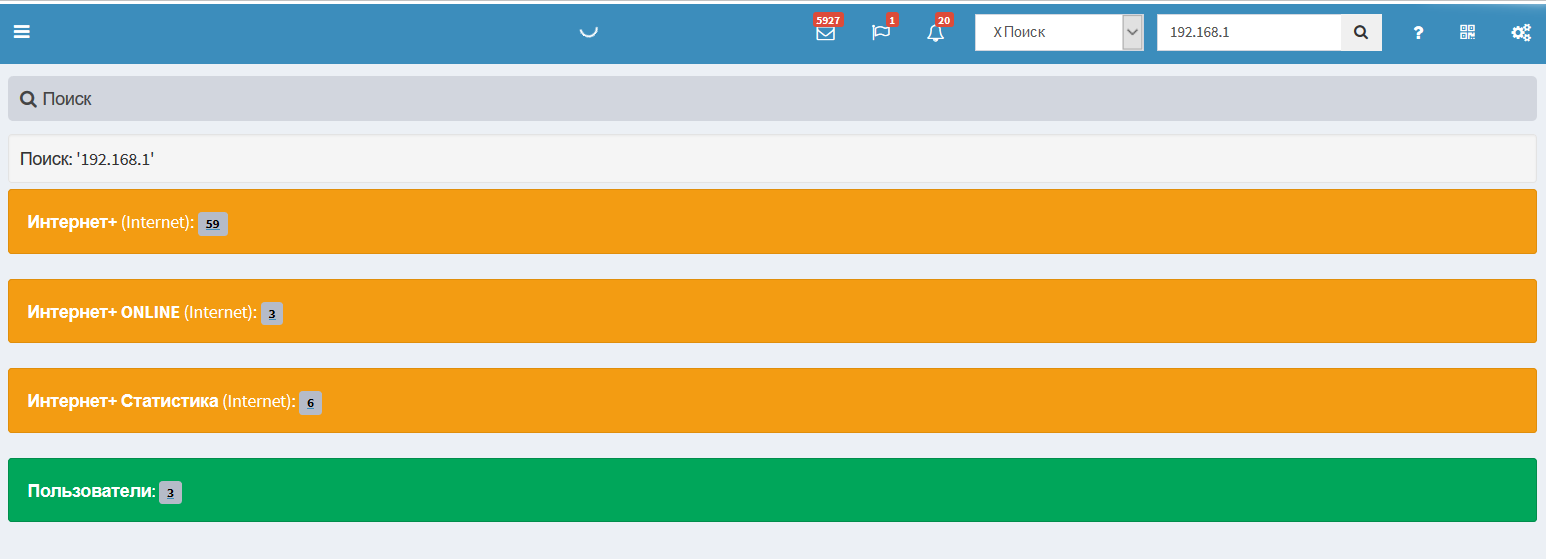Click the 59 count badge

click(x=212, y=224)
